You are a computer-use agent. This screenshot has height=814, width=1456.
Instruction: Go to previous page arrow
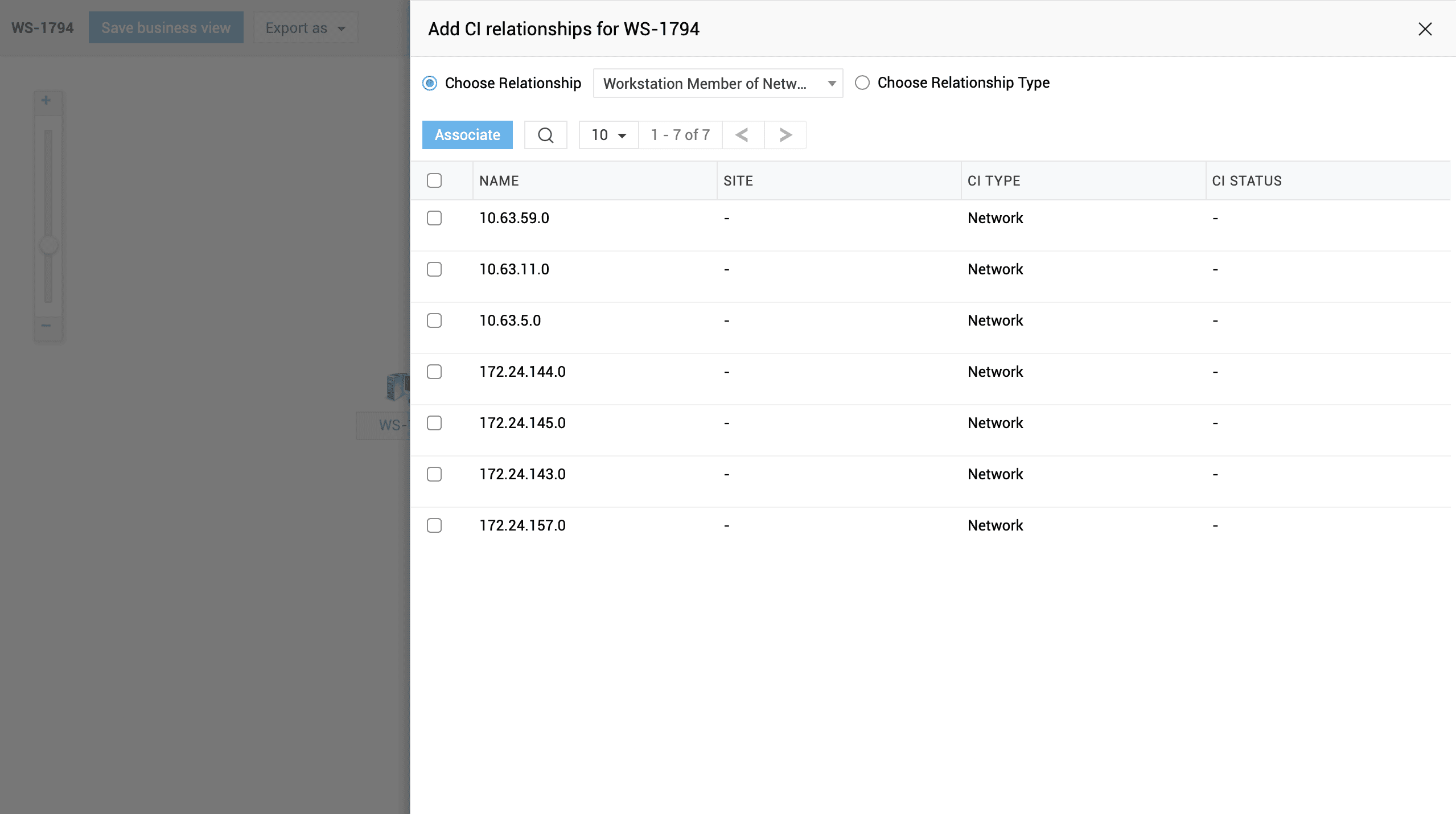coord(742,135)
